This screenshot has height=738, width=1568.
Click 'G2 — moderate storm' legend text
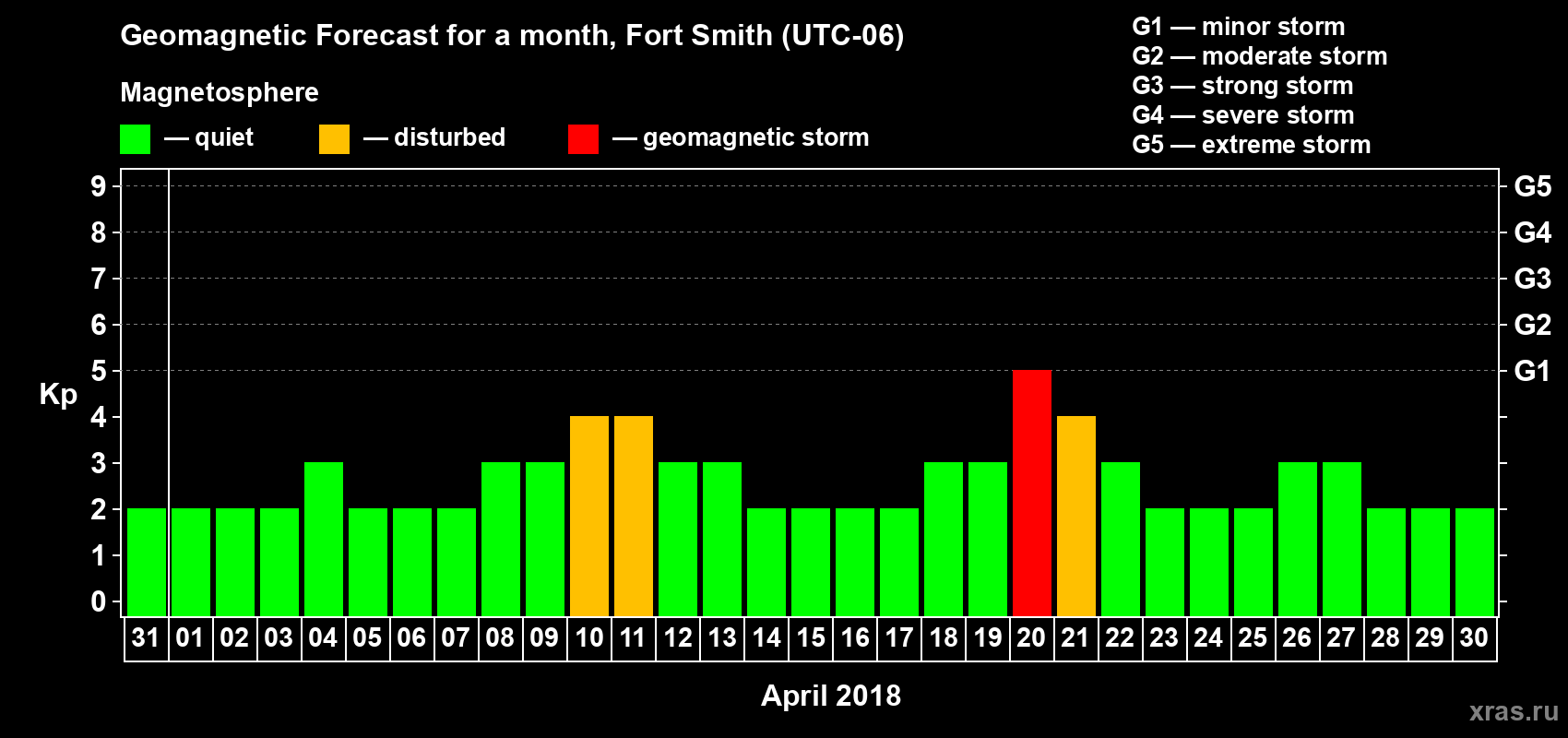pyautogui.click(x=1260, y=56)
